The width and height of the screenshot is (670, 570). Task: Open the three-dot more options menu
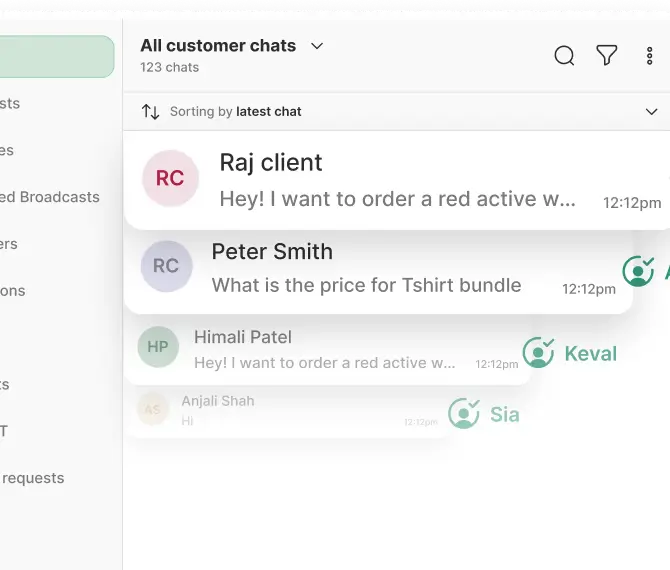(x=649, y=56)
